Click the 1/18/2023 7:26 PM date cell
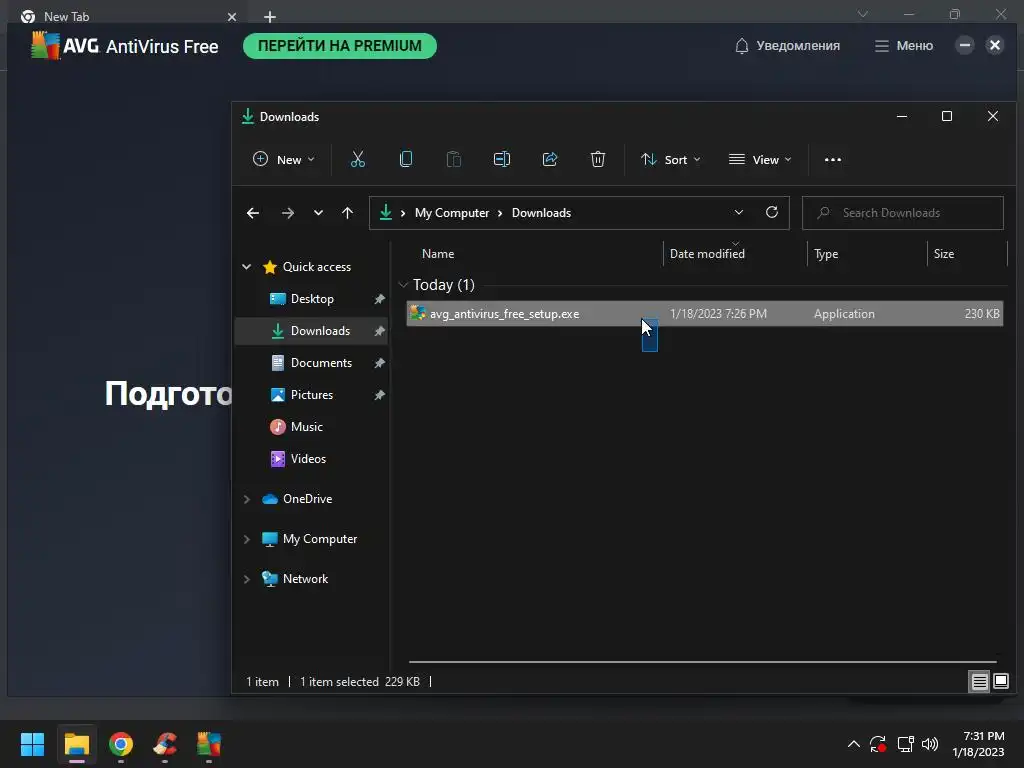Viewport: 1024px width, 768px height. 718,313
